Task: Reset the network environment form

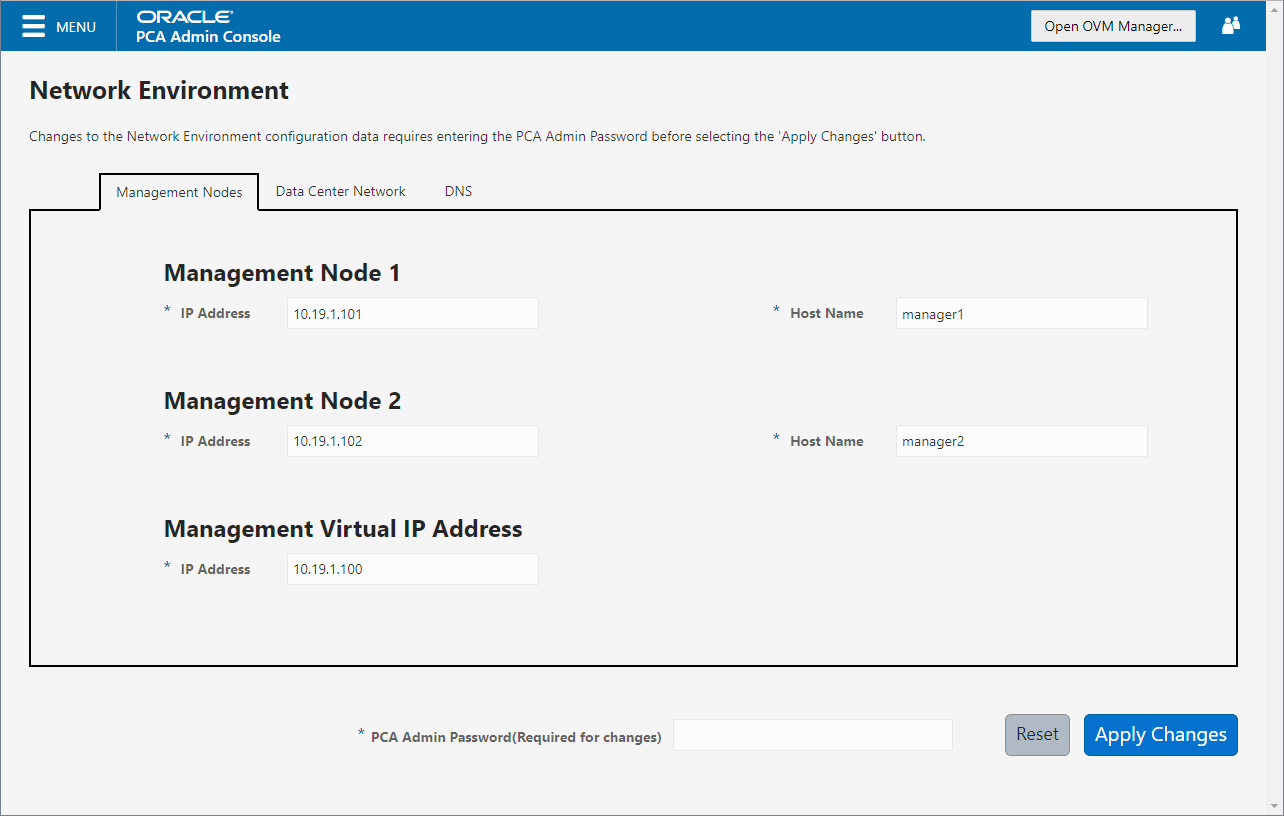Action: pyautogui.click(x=1037, y=734)
